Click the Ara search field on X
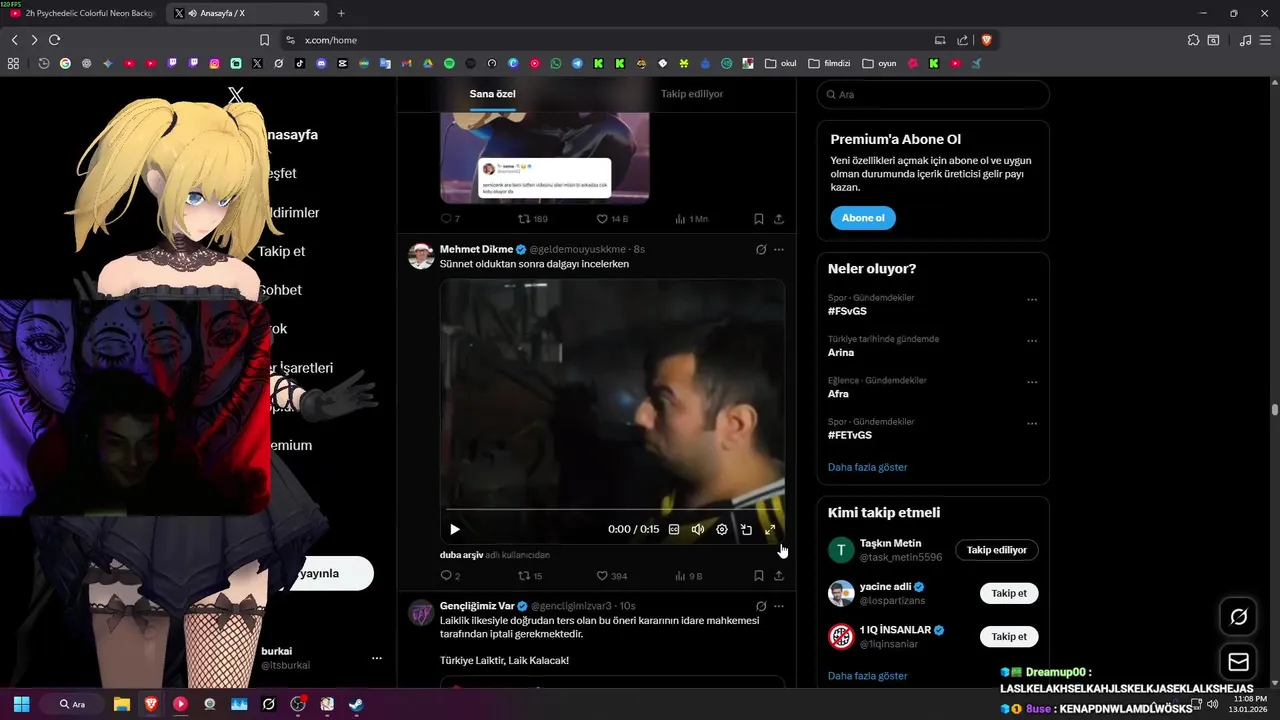Viewport: 1280px width, 720px height. [933, 94]
